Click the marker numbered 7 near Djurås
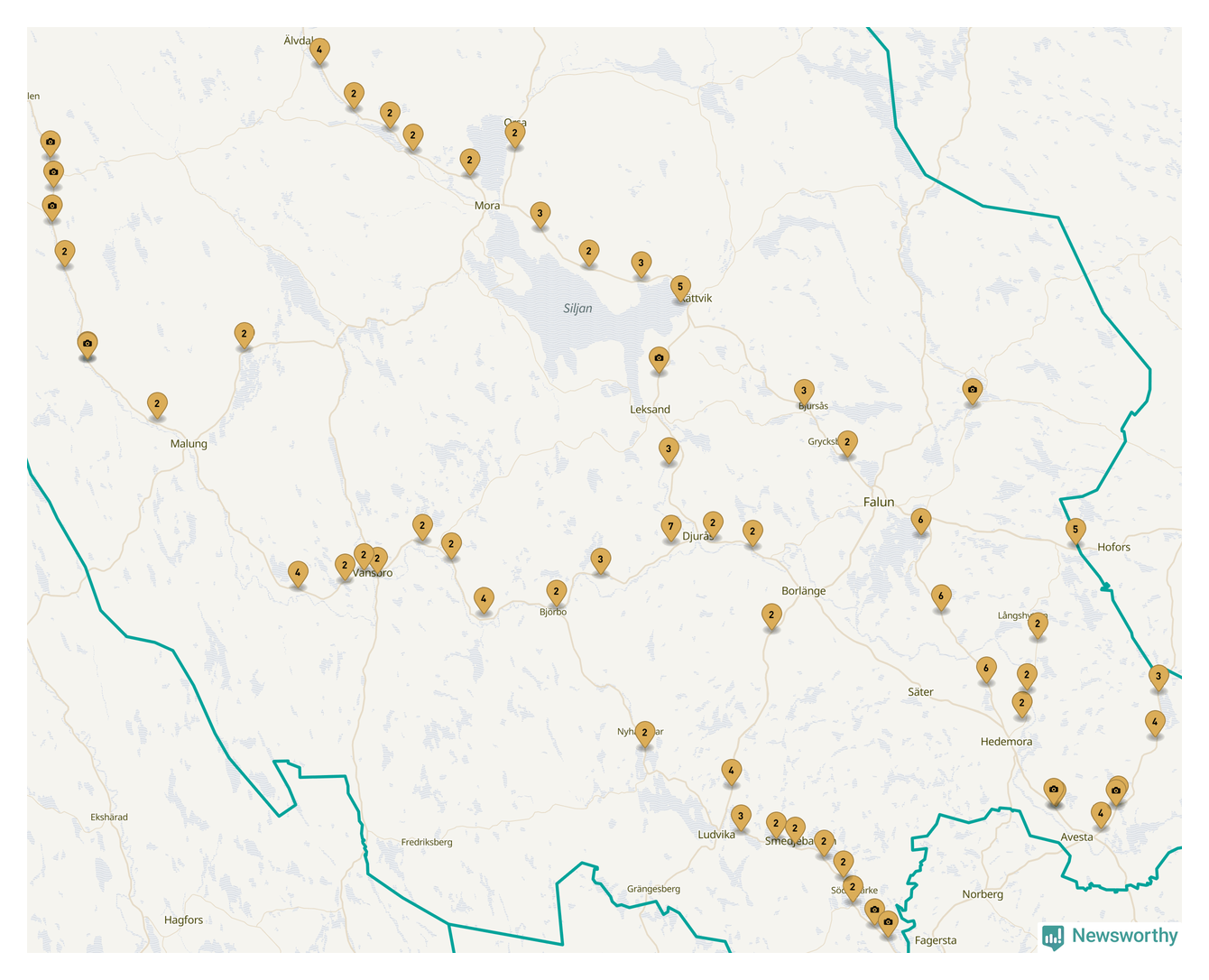The width and height of the screenshot is (1209, 980). point(670,526)
